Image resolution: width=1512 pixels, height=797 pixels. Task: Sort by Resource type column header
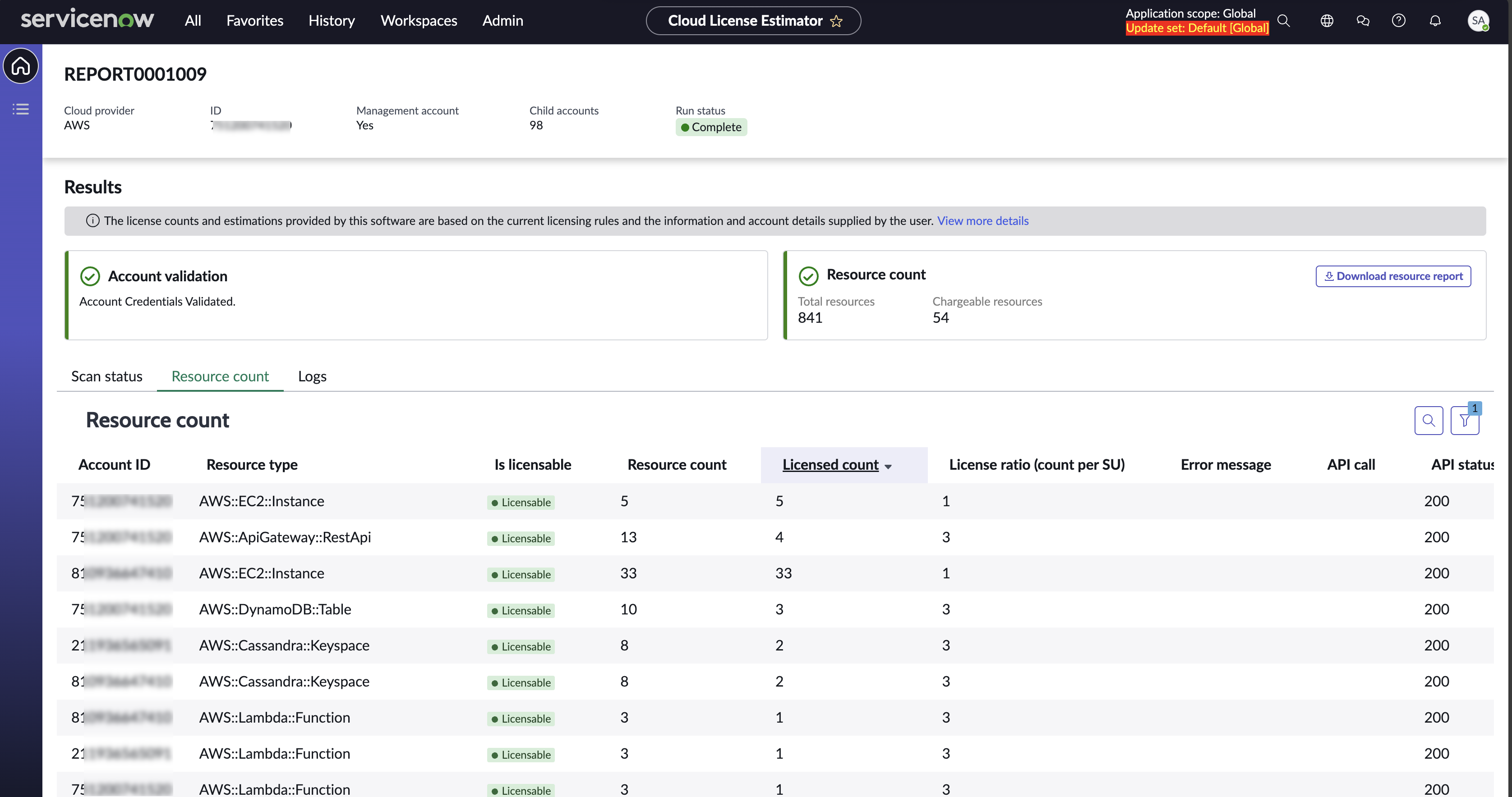(x=252, y=464)
